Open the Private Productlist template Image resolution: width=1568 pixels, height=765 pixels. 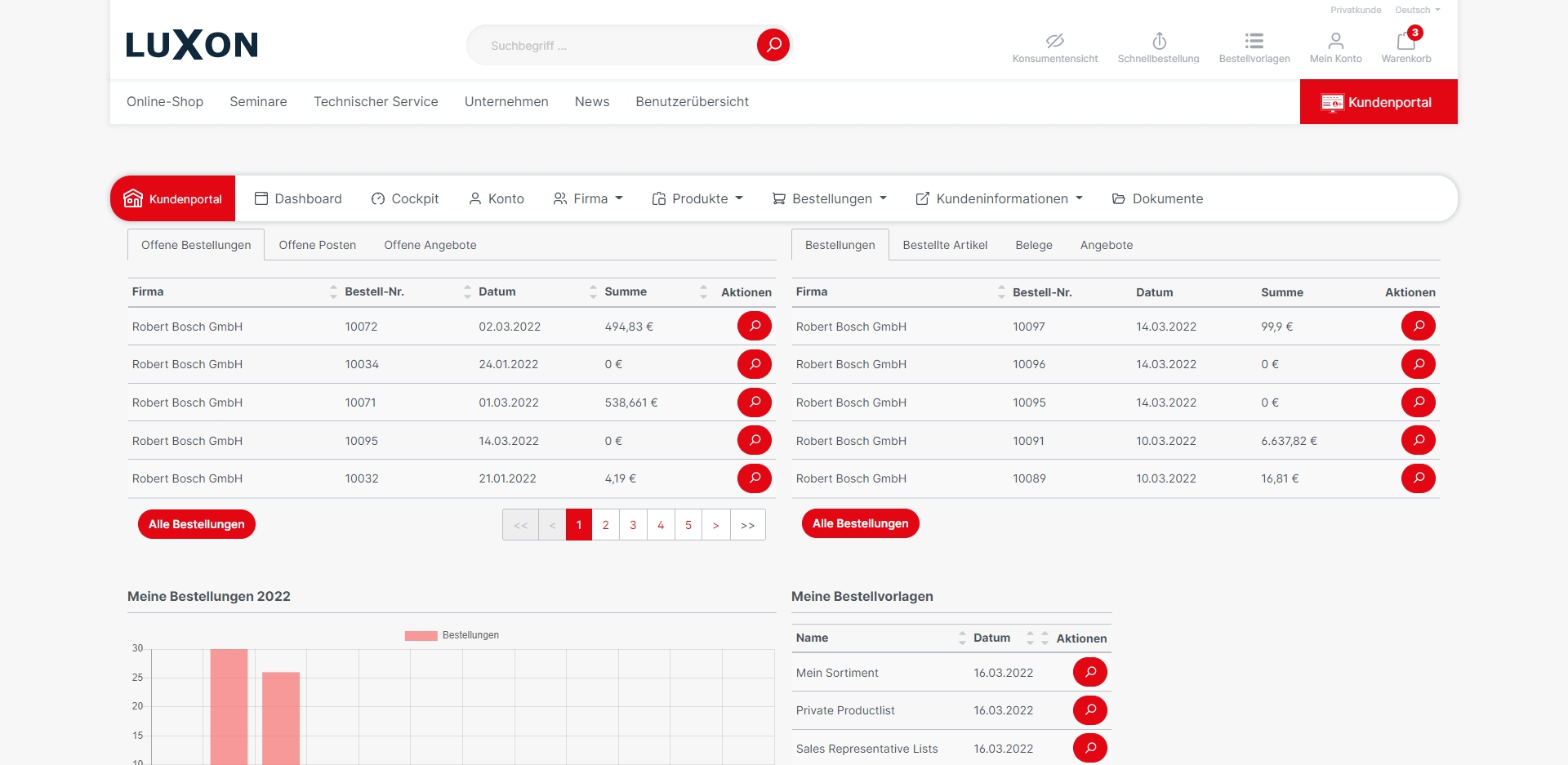pyautogui.click(x=1089, y=710)
